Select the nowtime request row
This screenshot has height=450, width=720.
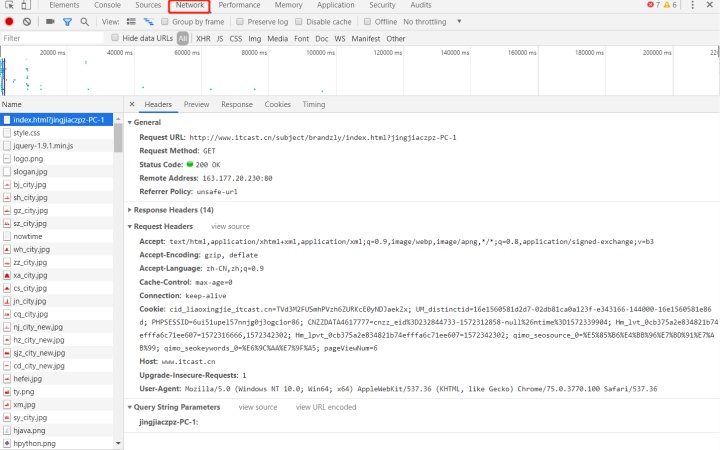pyautogui.click(x=56, y=236)
